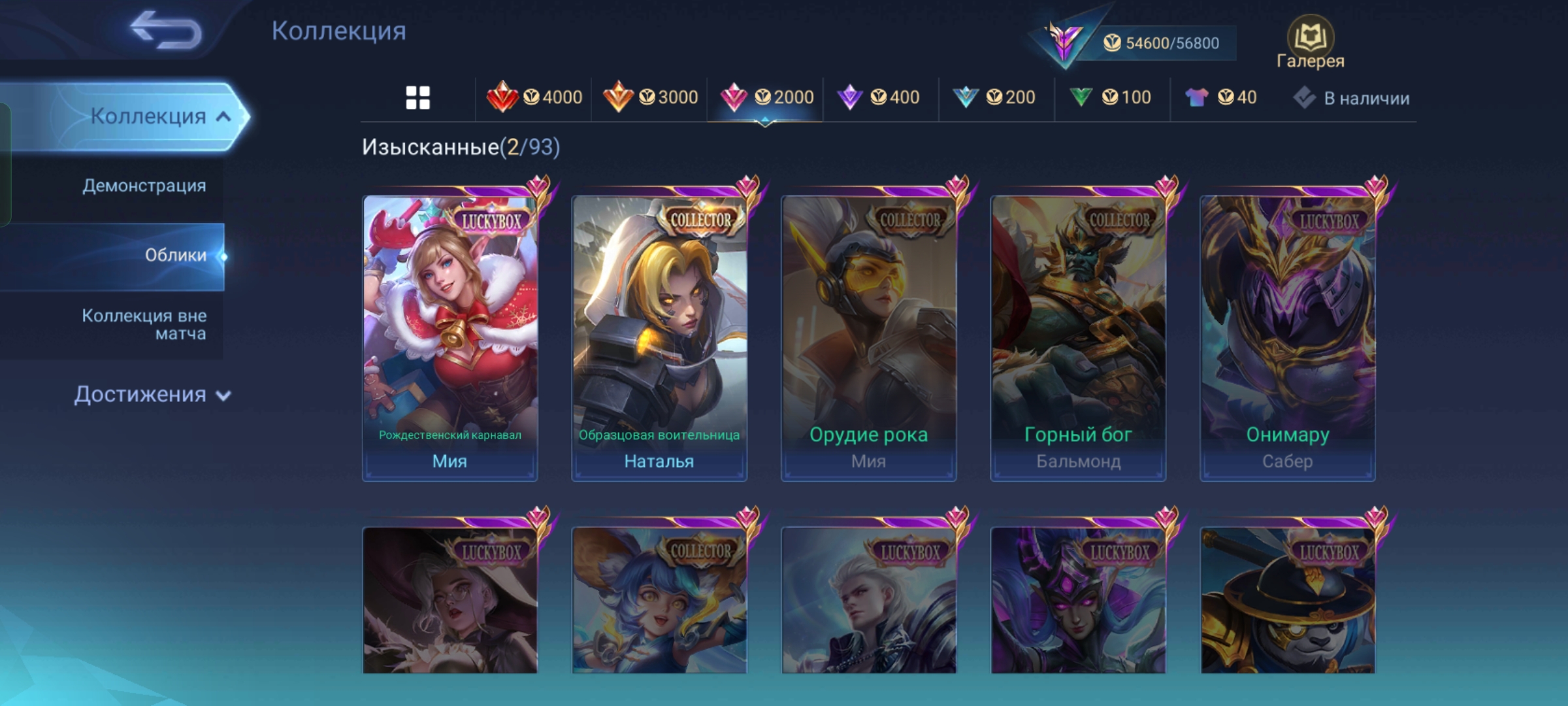This screenshot has height=706, width=1568.
Task: Open Коллекция вне матча sidebar item
Action: [144, 324]
